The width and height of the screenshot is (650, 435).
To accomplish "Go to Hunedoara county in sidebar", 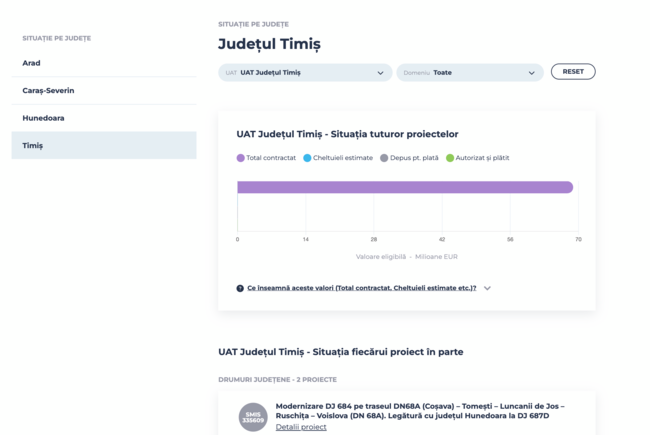I will 43,118.
